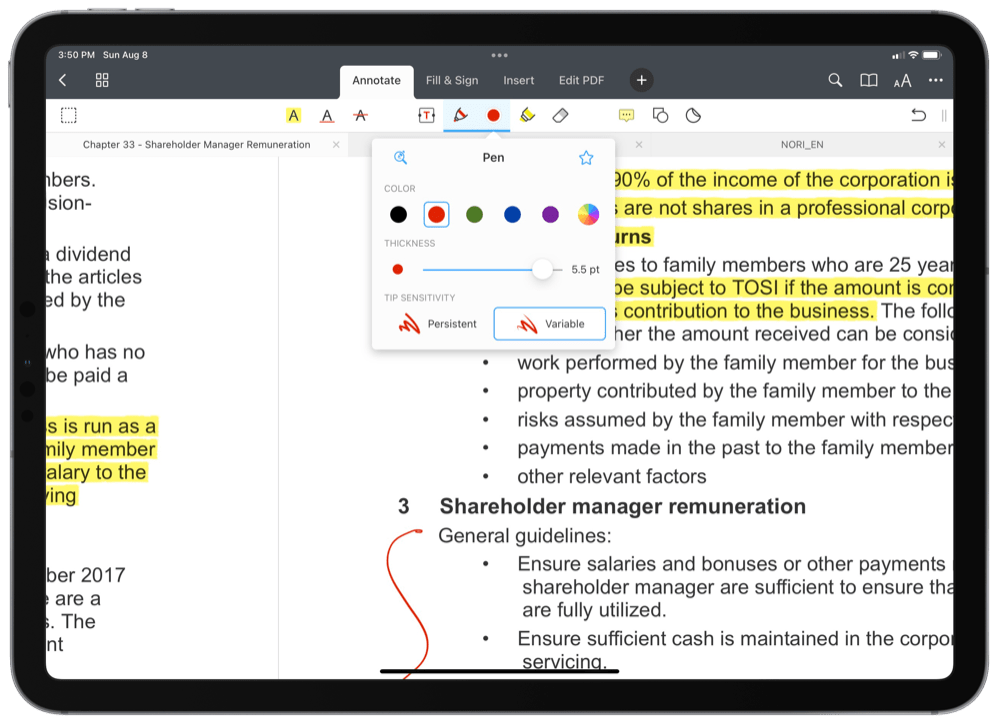Select the Eraser tool
The height and width of the screenshot is (725, 1000).
pyautogui.click(x=560, y=115)
